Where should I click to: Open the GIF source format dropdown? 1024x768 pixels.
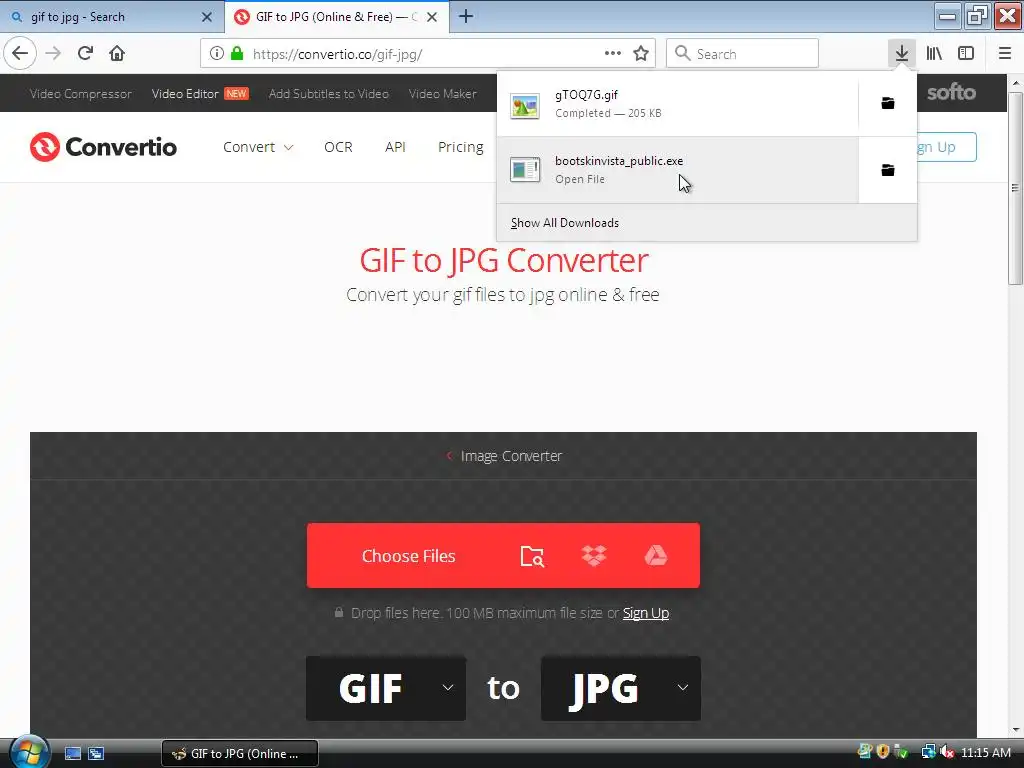[x=386, y=688]
